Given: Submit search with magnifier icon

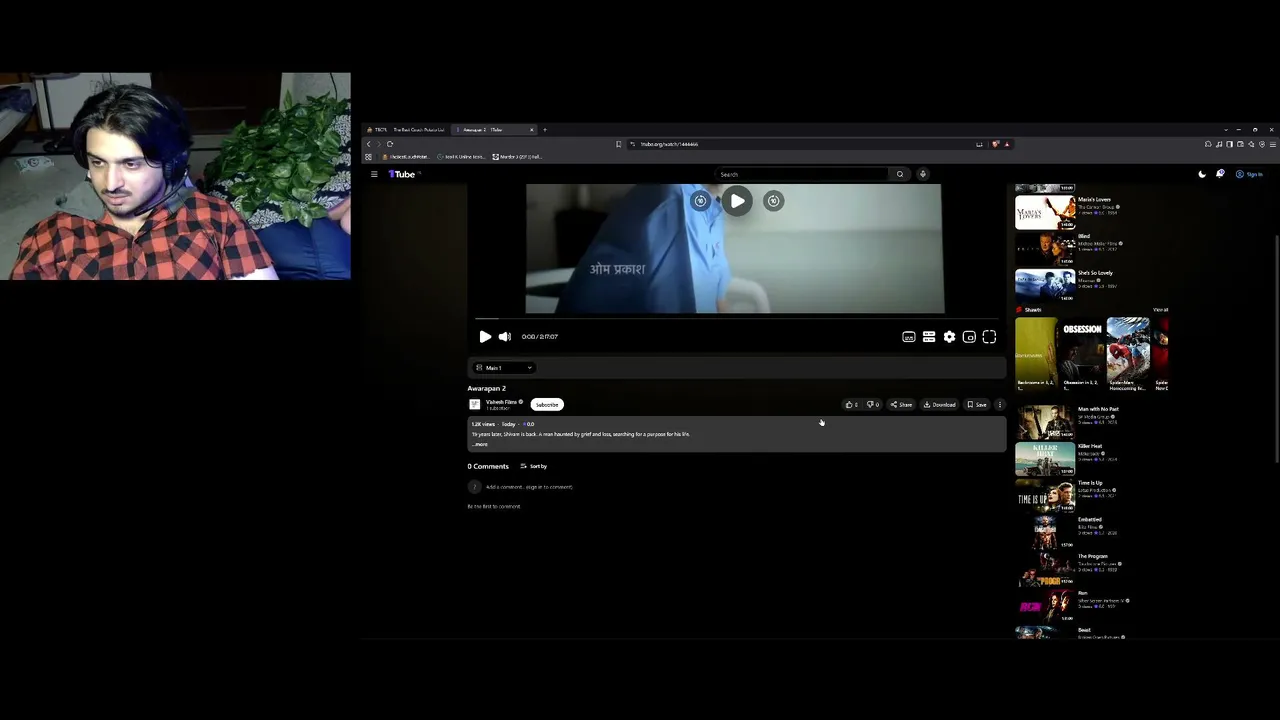Looking at the screenshot, I should pyautogui.click(x=900, y=174).
